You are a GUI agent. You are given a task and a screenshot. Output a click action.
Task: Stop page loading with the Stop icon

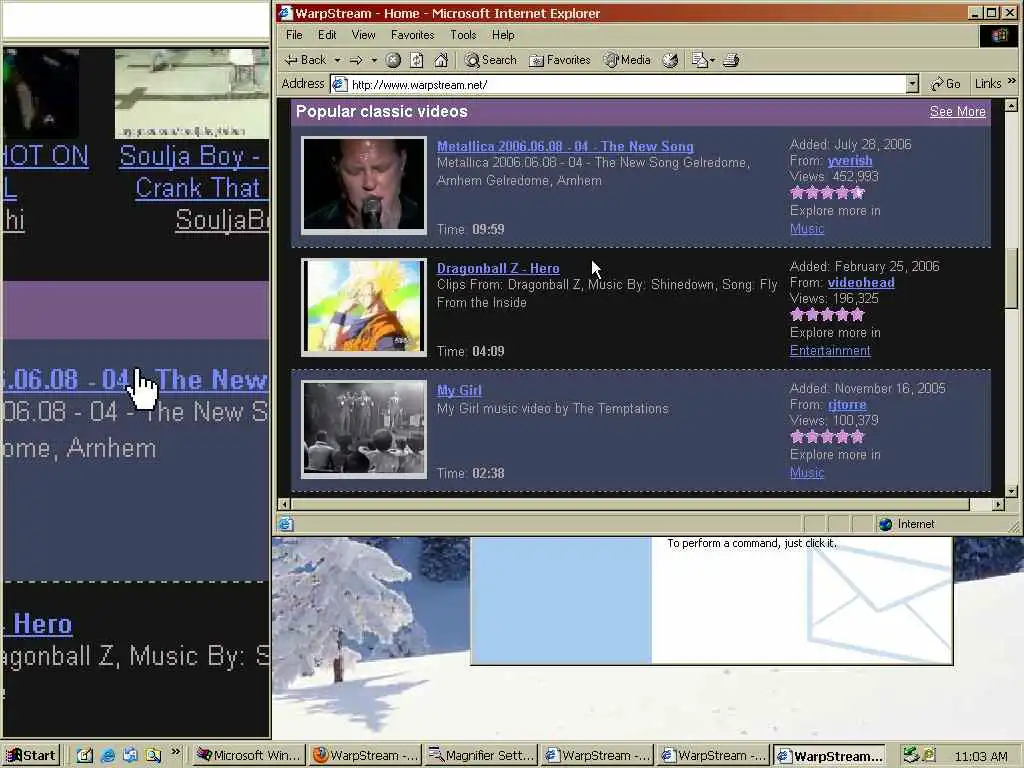coord(393,60)
